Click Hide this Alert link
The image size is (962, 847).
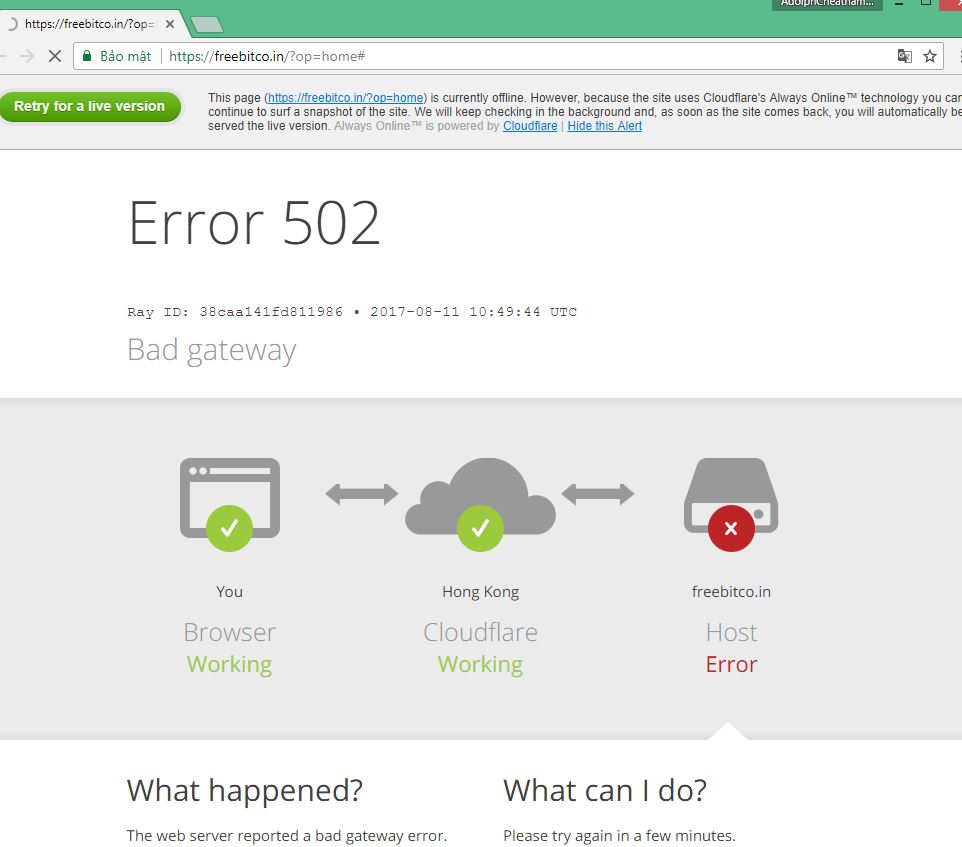tap(604, 126)
